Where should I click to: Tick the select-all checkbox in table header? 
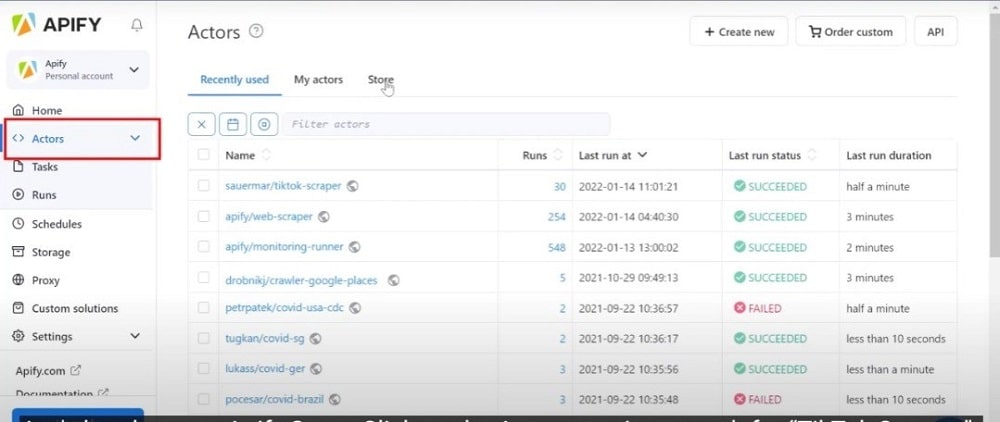coord(203,155)
